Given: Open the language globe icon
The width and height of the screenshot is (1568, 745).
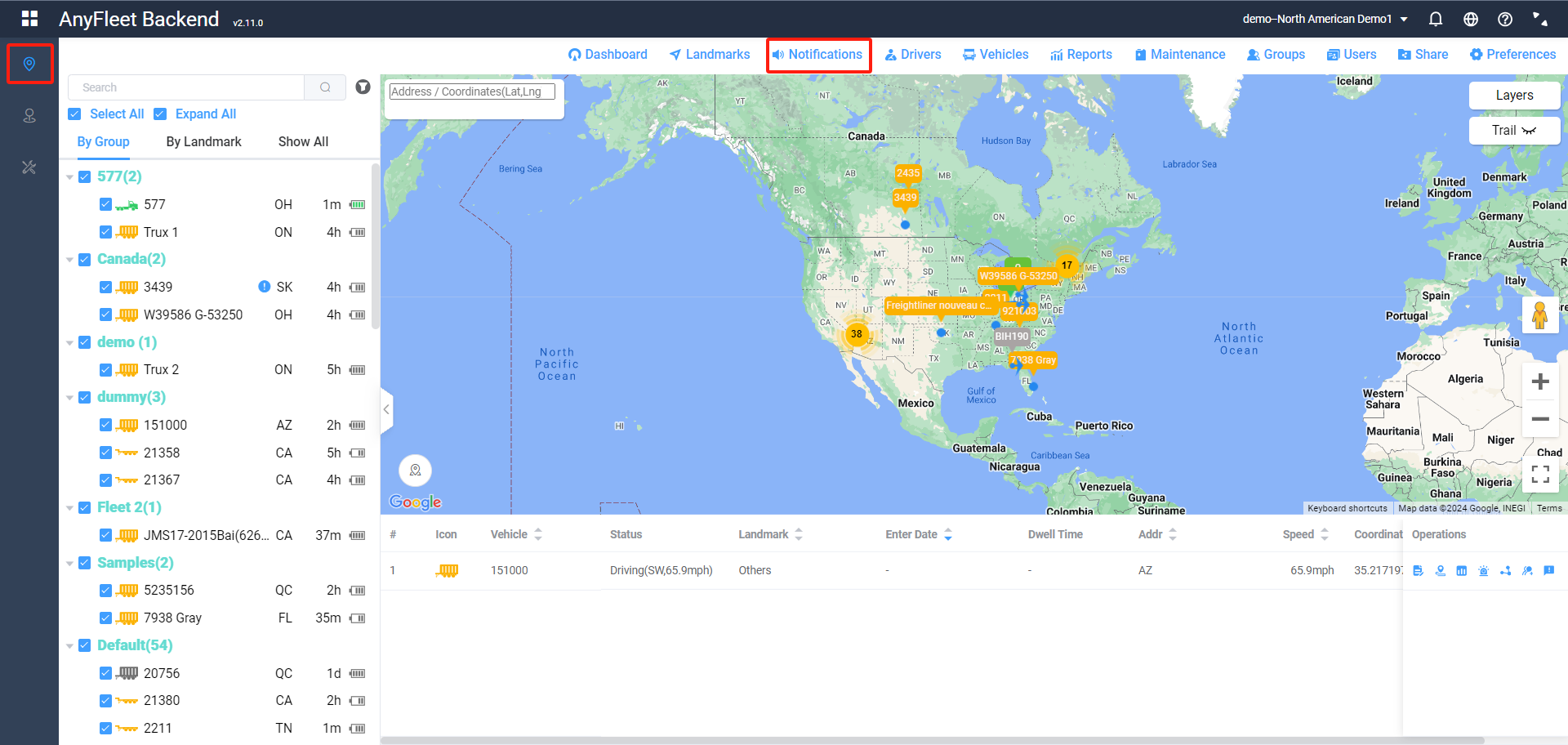Looking at the screenshot, I should [1471, 19].
